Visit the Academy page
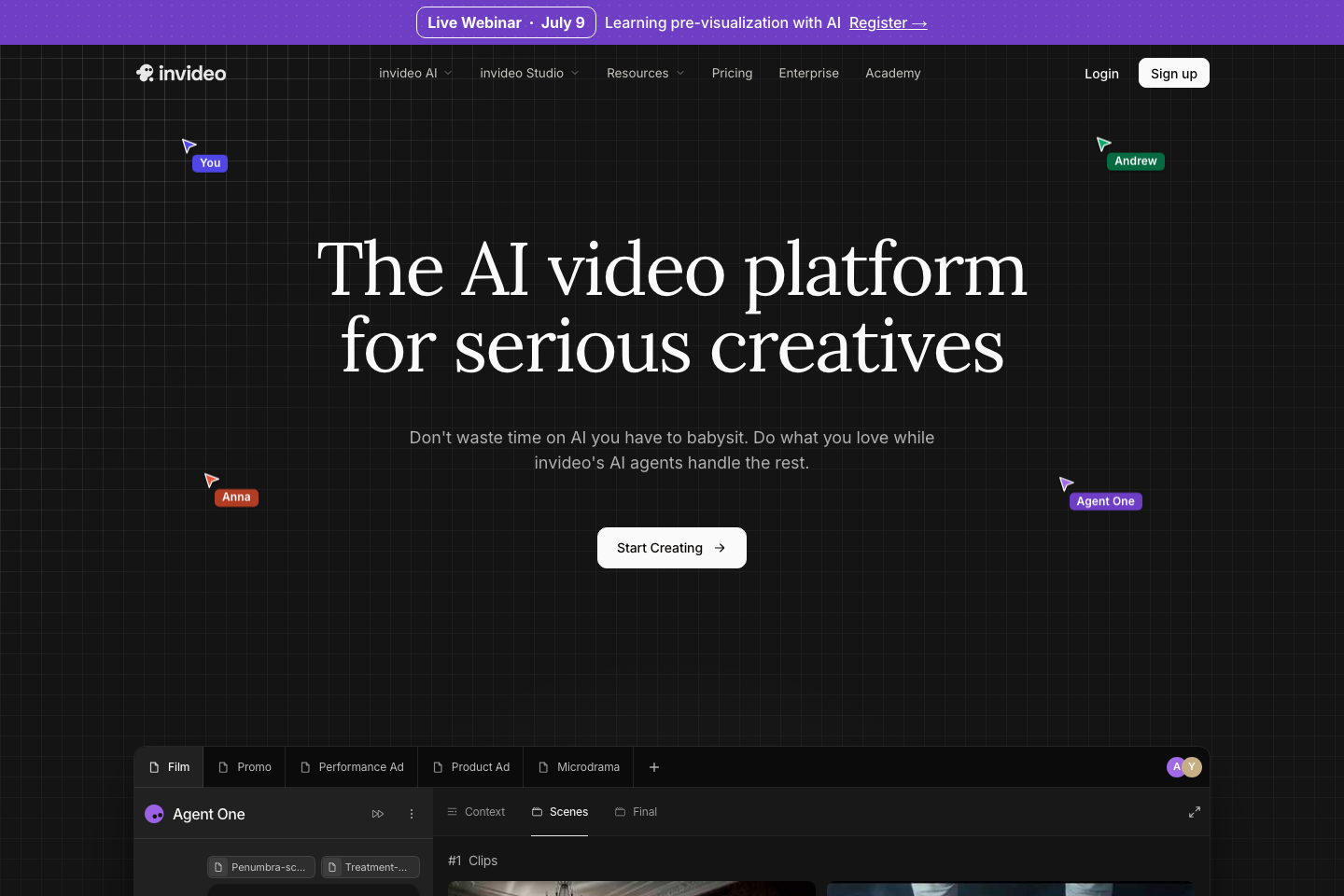1344x896 pixels. (x=892, y=73)
